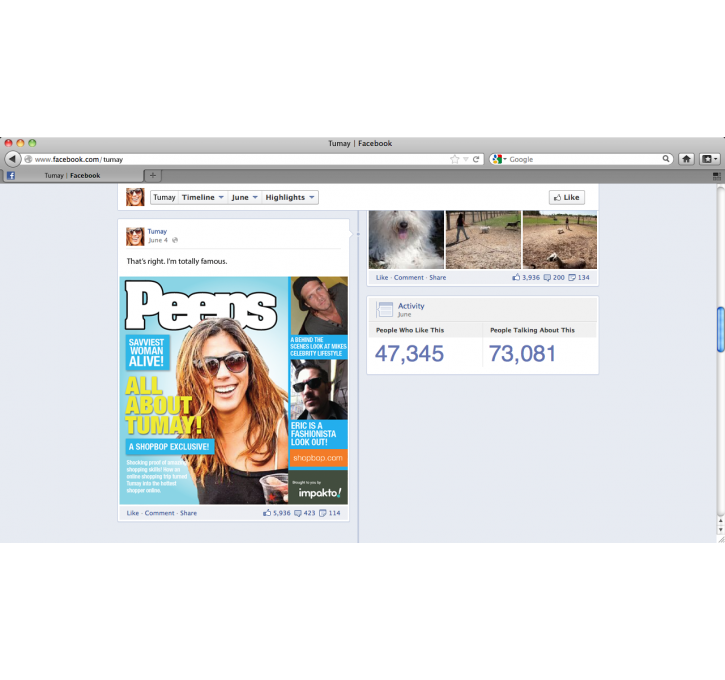Click the vertical scrollbar thumb
725x680 pixels.
pyautogui.click(x=720, y=329)
